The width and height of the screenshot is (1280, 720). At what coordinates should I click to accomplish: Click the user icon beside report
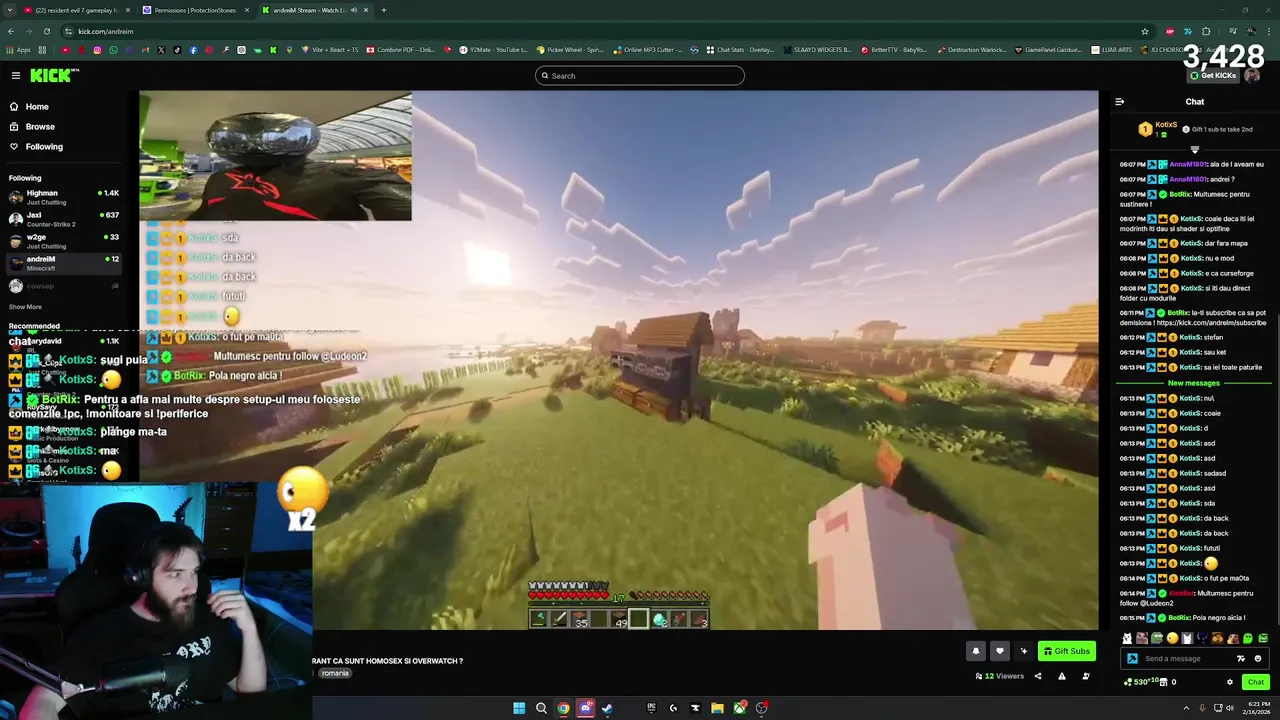pos(1086,676)
